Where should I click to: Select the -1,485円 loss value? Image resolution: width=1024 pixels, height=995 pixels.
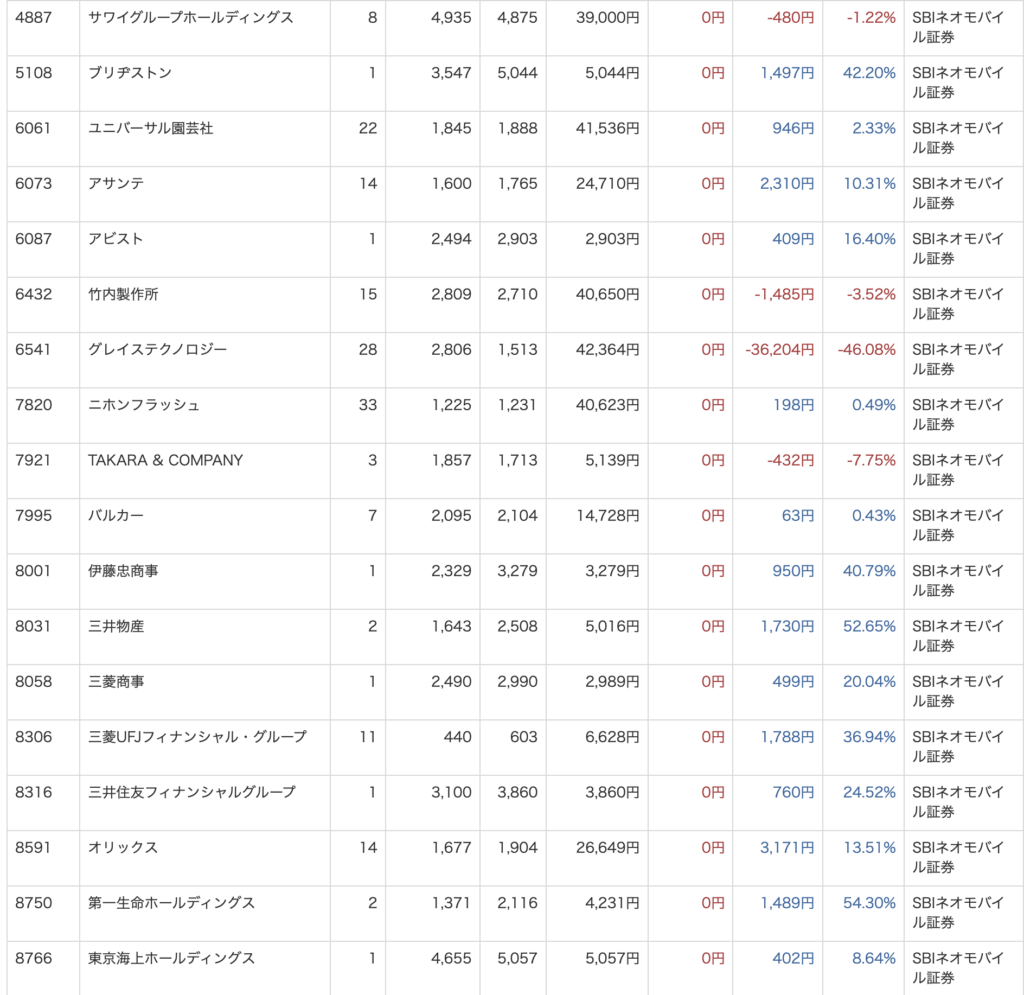tap(784, 294)
